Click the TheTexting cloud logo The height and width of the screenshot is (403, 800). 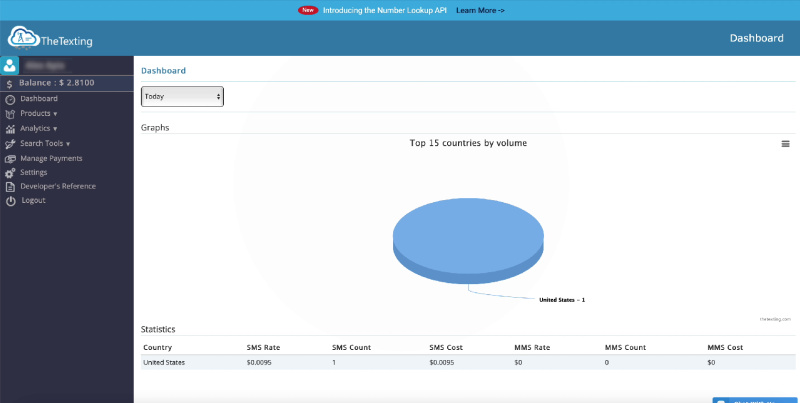coord(22,39)
